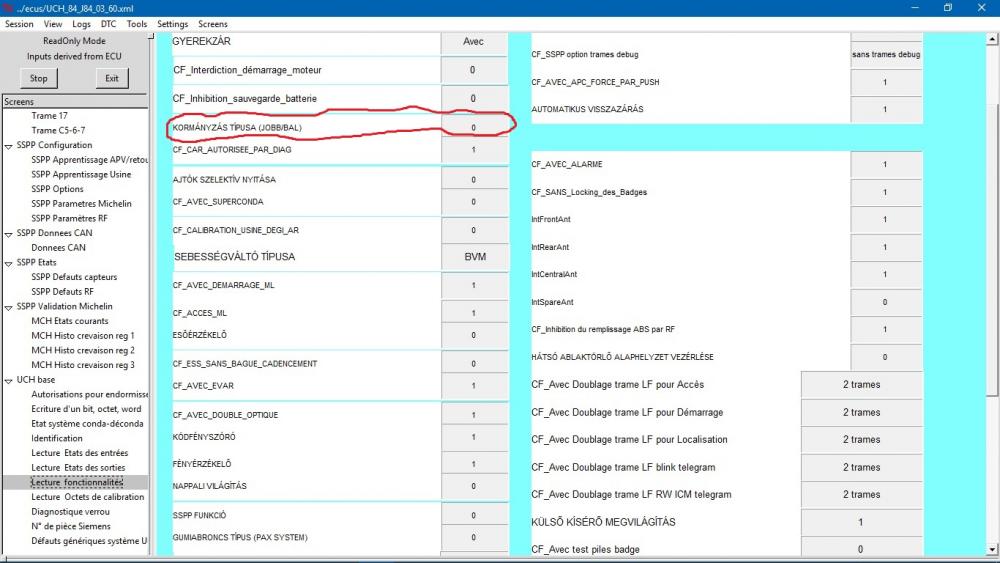Open Ecriture d'un bit, octet, word
1000x563 pixels.
click(x=86, y=409)
